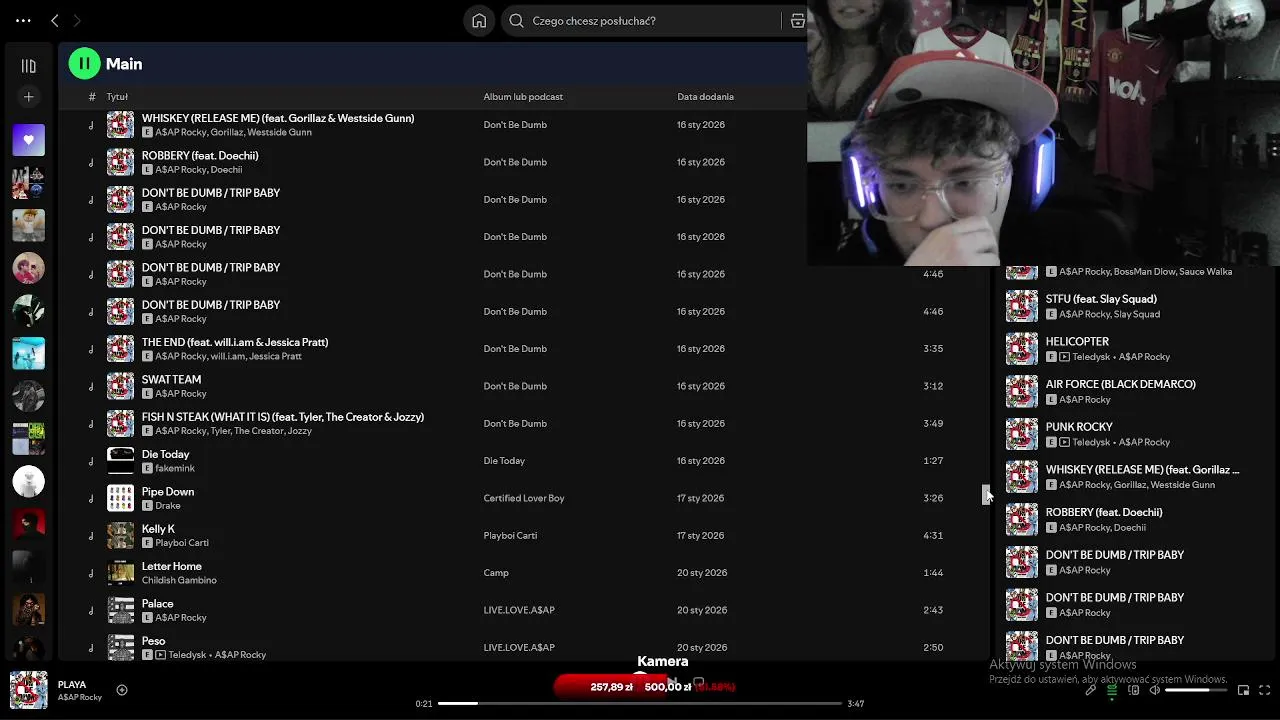Open connect to a device icon

click(1134, 690)
